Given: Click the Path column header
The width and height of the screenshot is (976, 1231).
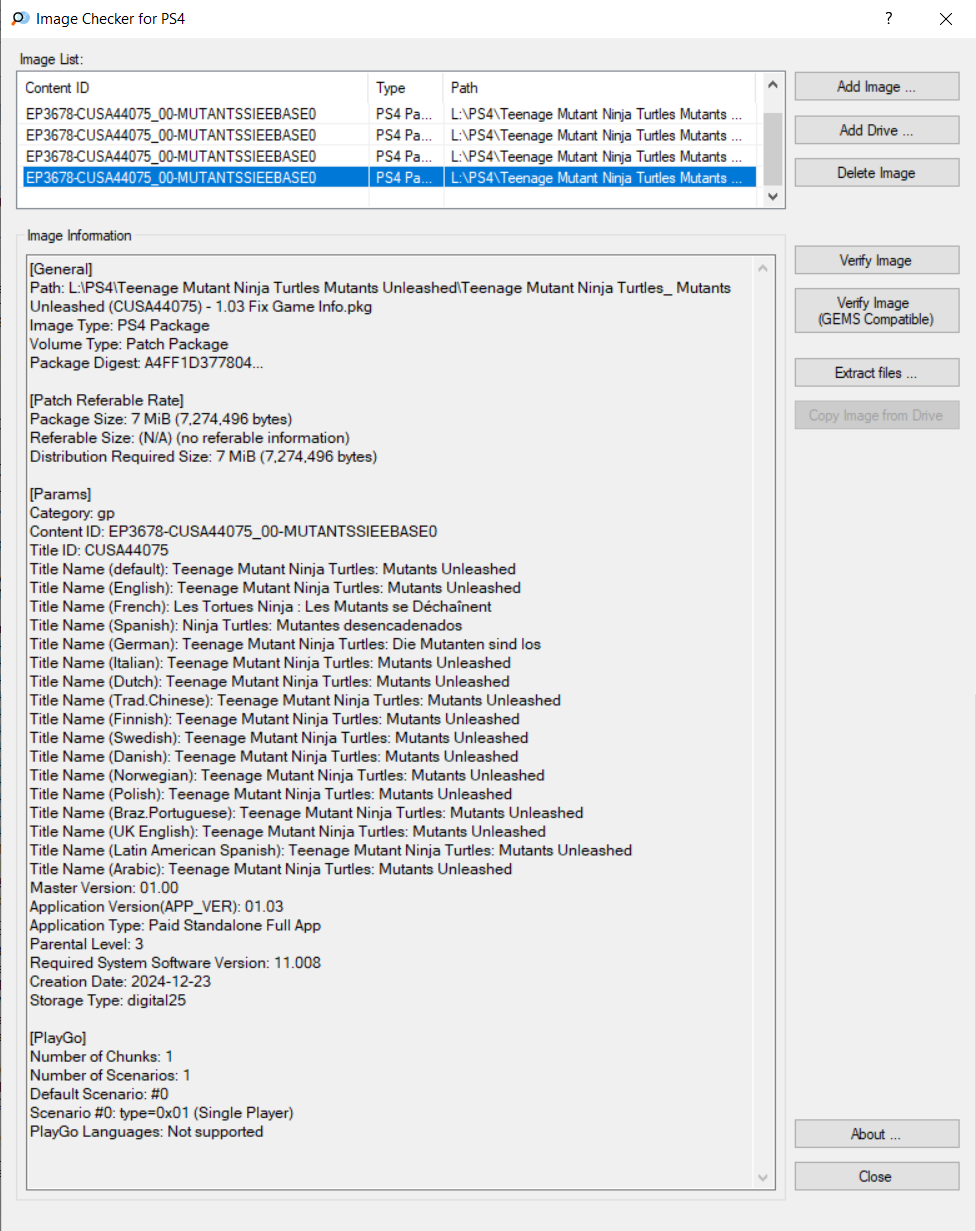Looking at the screenshot, I should [x=601, y=88].
